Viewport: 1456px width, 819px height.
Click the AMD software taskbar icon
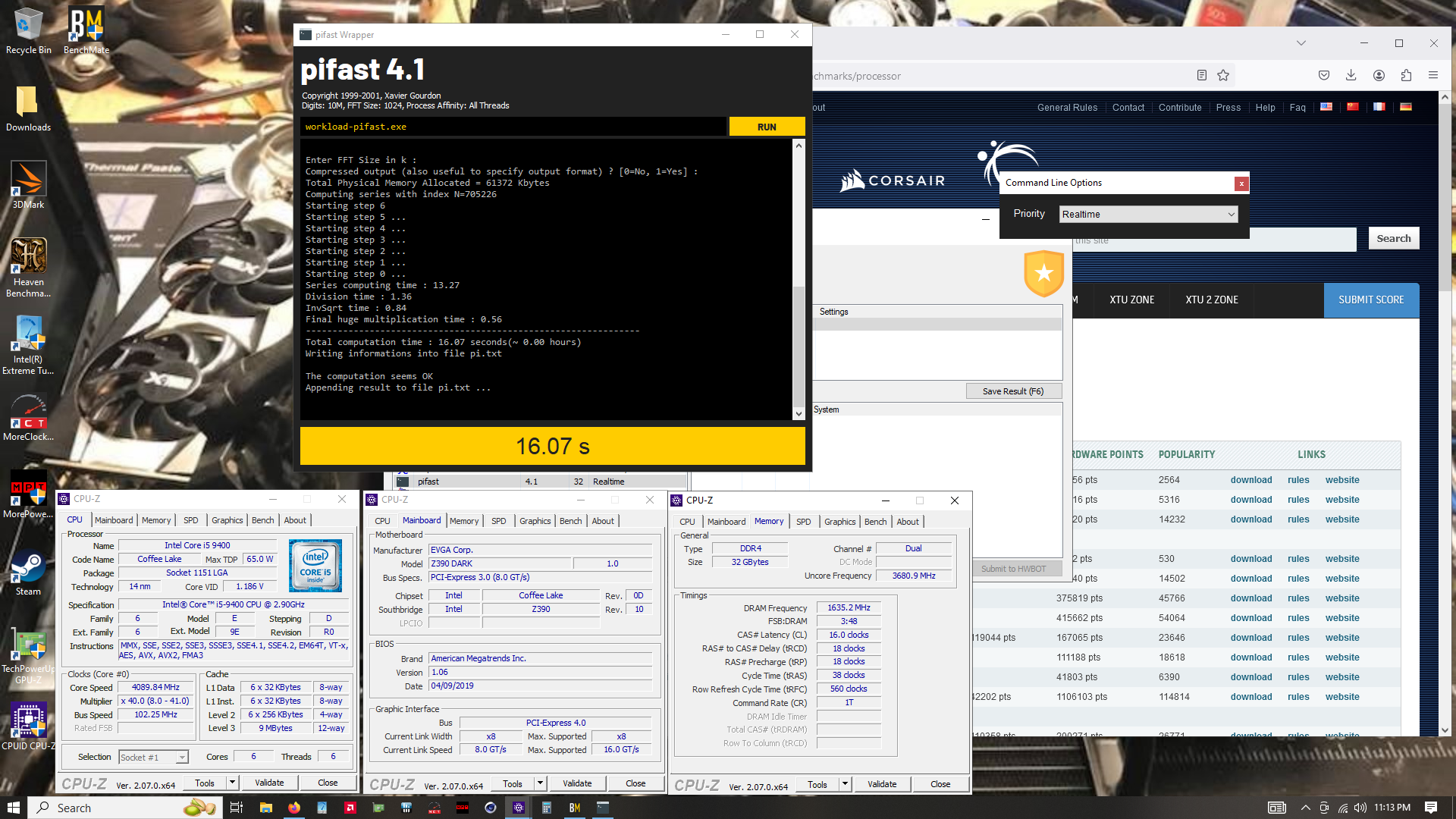coord(350,808)
